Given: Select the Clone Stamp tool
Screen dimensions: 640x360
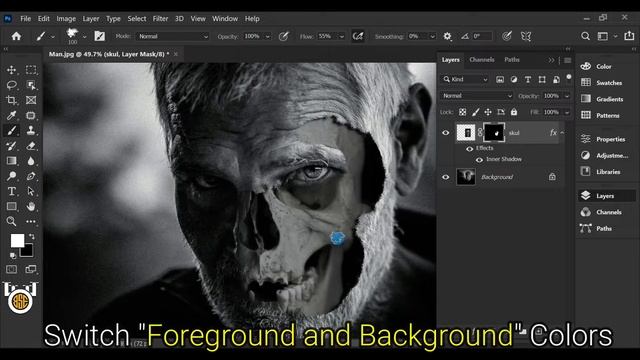Looking at the screenshot, I should pyautogui.click(x=31, y=131).
